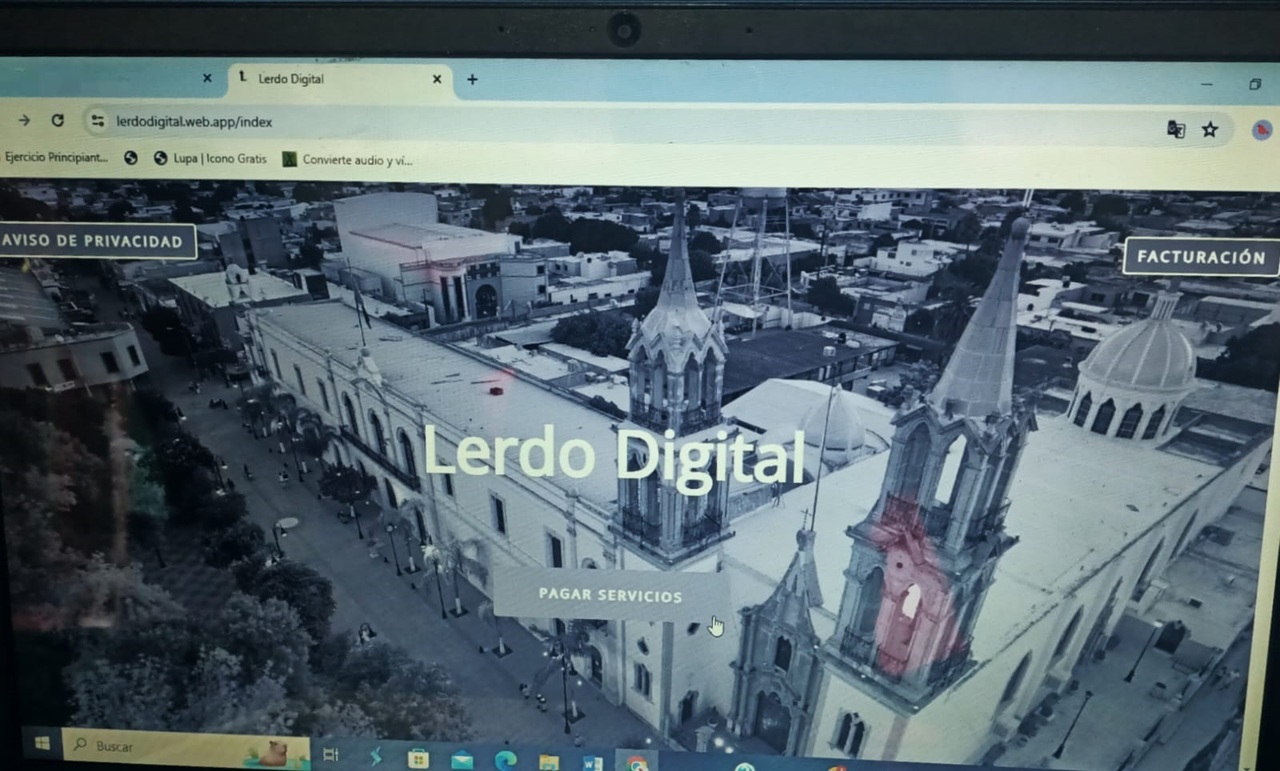Switch to the Lerdo Digital tab
Image resolution: width=1280 pixels, height=771 pixels.
320,79
